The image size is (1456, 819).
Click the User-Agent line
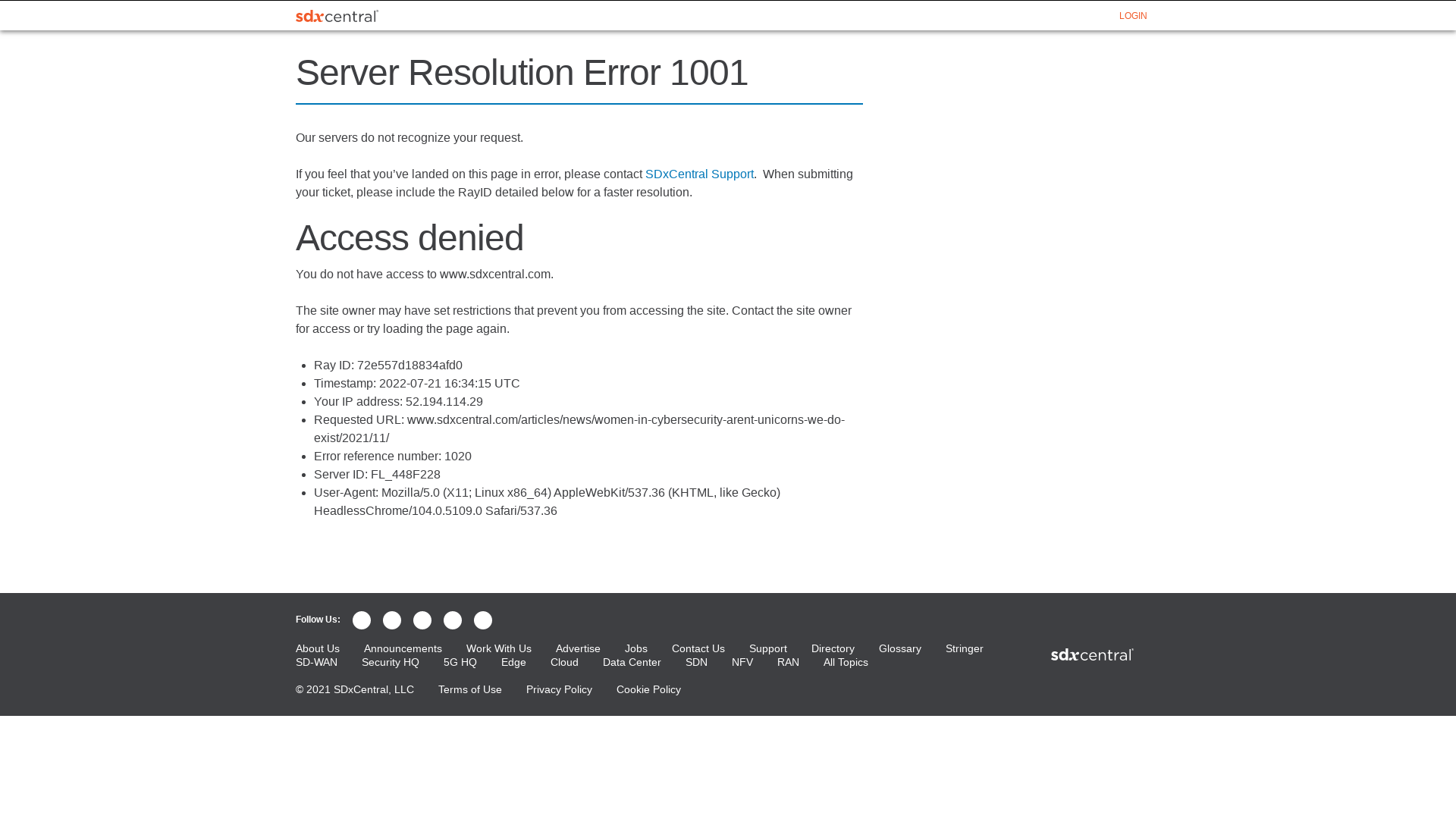548,502
